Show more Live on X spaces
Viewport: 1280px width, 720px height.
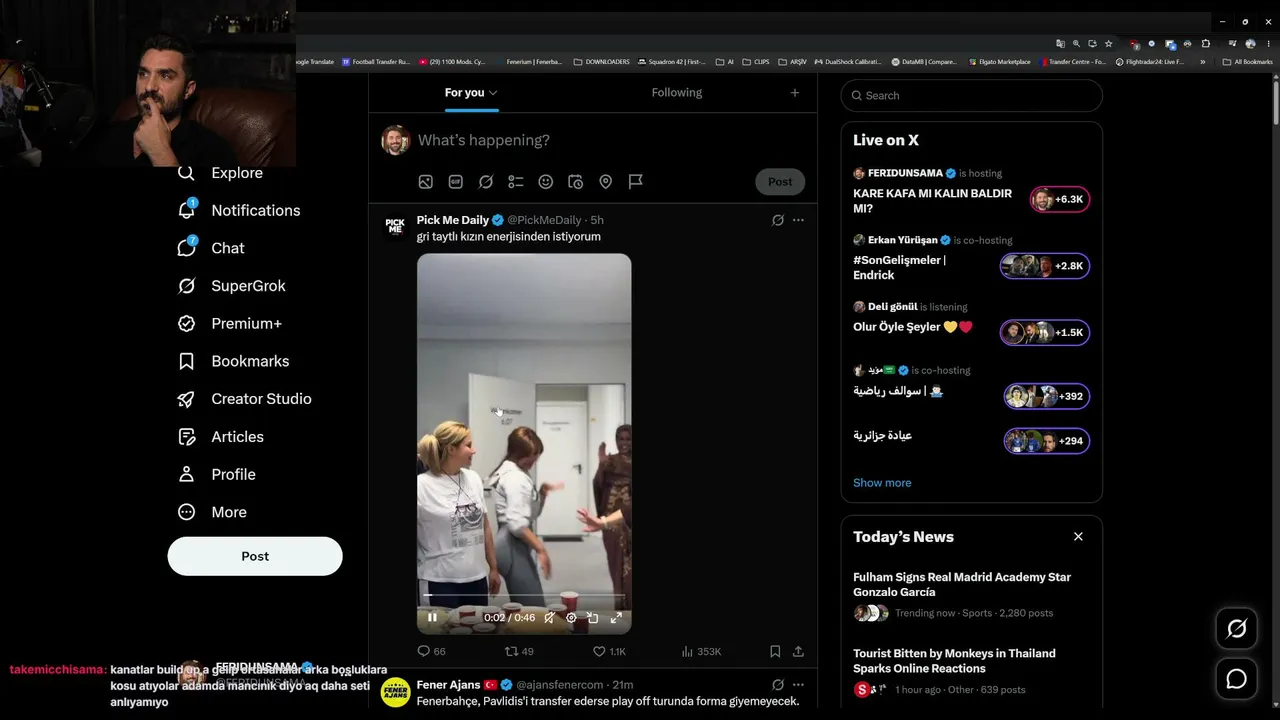click(x=882, y=483)
